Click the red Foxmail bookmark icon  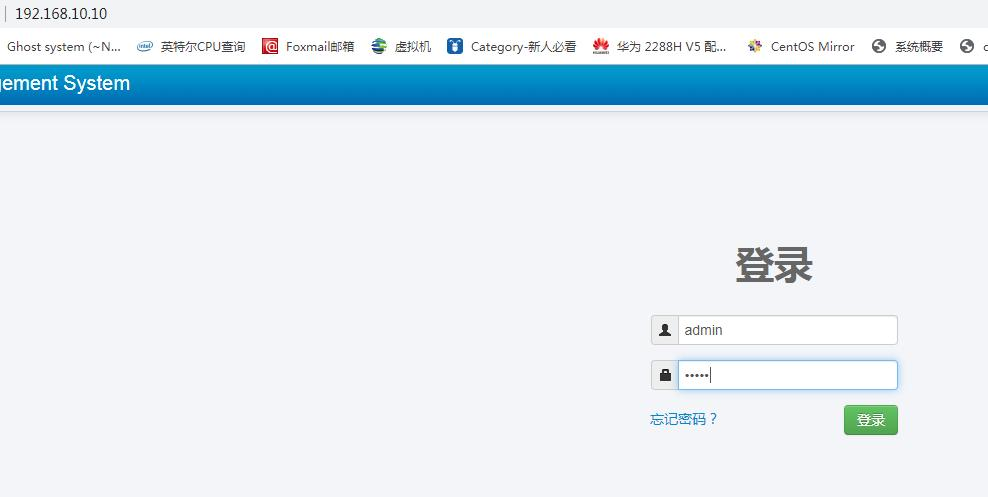point(270,46)
